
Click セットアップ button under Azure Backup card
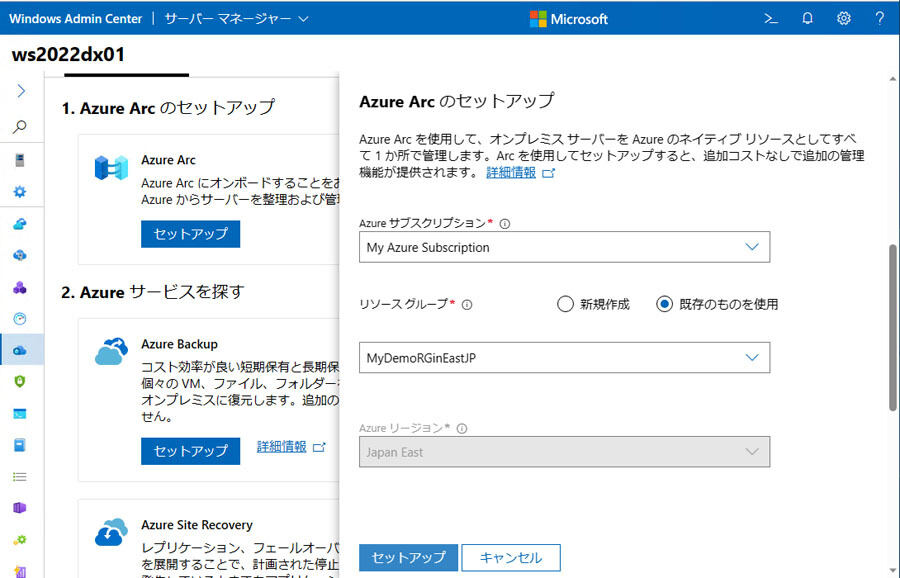pyautogui.click(x=191, y=451)
